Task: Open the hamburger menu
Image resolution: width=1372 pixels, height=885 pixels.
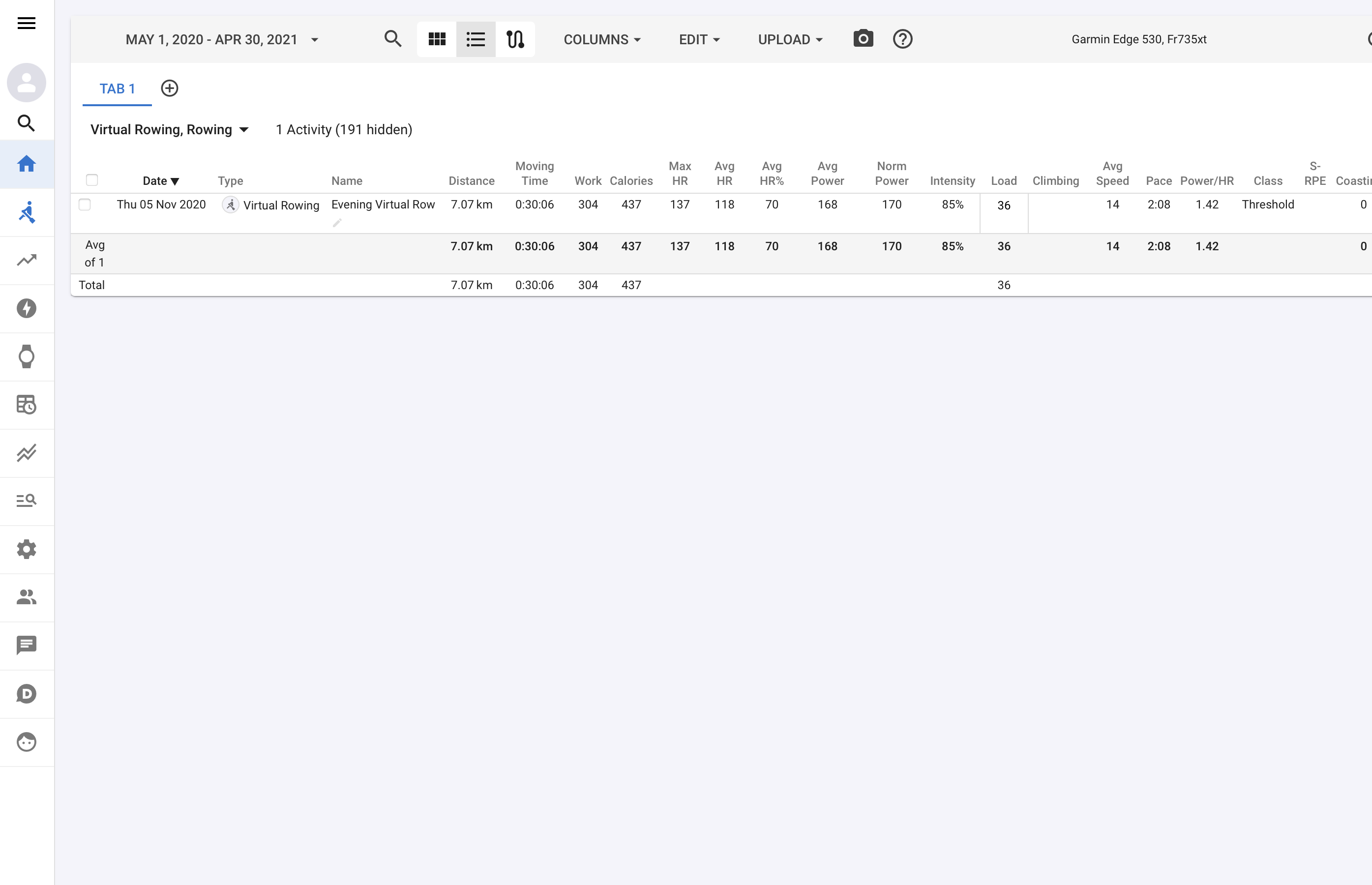Action: tap(27, 23)
